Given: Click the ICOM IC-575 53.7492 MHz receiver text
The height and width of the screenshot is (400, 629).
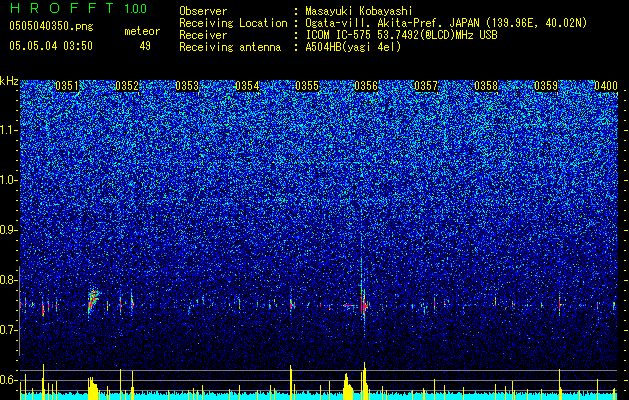Looking at the screenshot, I should (x=401, y=35).
